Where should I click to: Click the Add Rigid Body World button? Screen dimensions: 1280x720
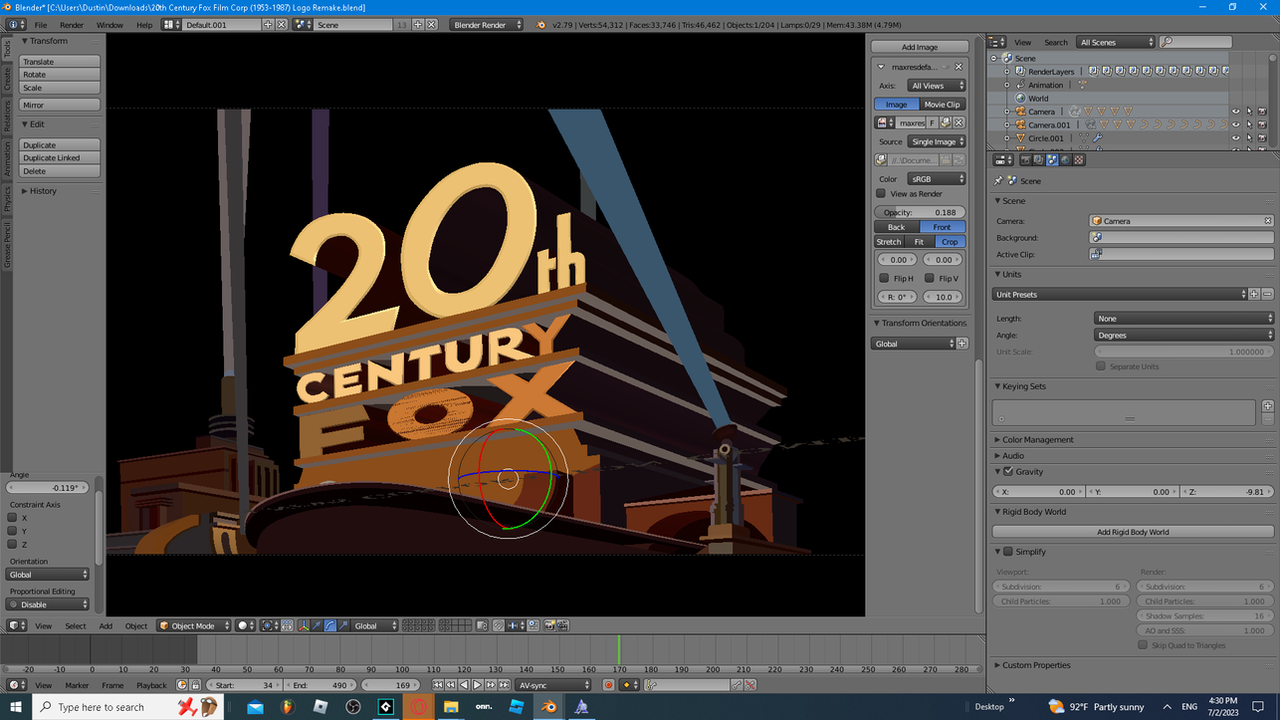coord(1133,532)
